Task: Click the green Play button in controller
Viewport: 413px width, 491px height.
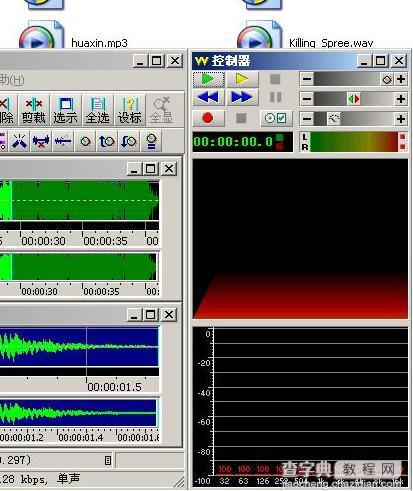Action: [208, 79]
